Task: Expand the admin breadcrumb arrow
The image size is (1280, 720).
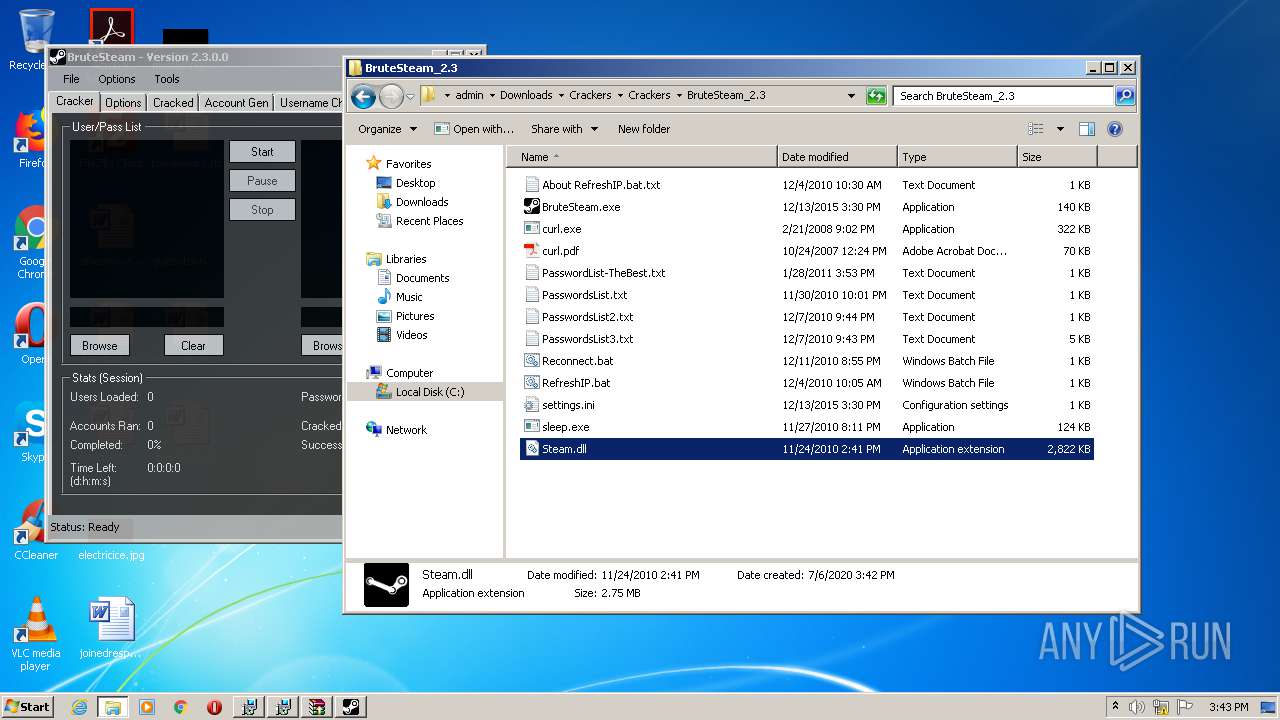Action: (491, 96)
